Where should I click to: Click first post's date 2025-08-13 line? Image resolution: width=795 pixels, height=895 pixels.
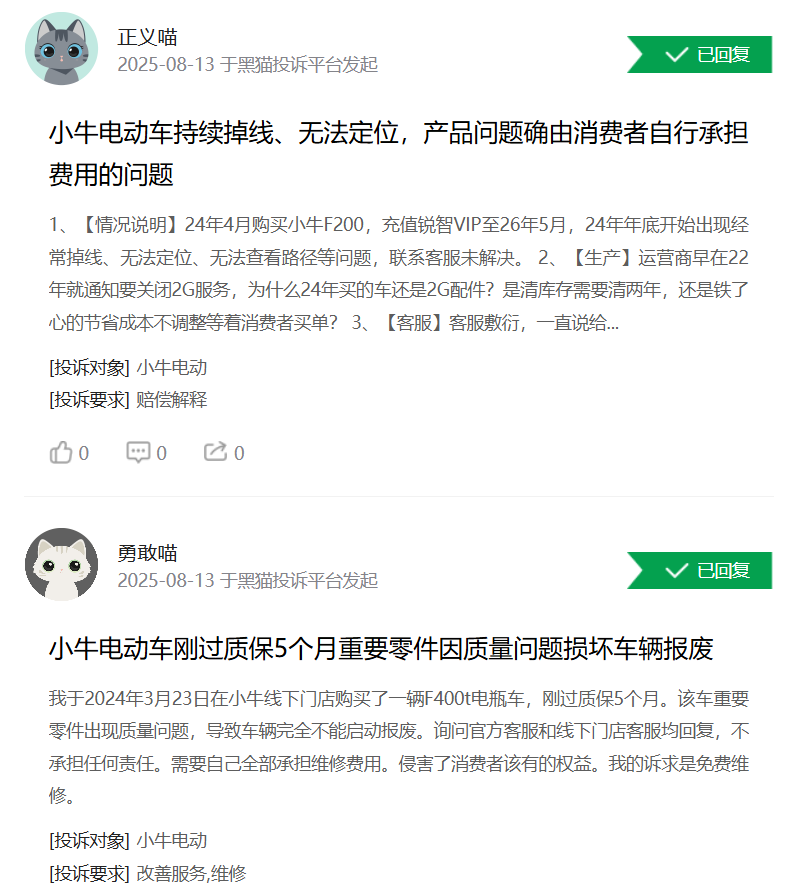(248, 64)
